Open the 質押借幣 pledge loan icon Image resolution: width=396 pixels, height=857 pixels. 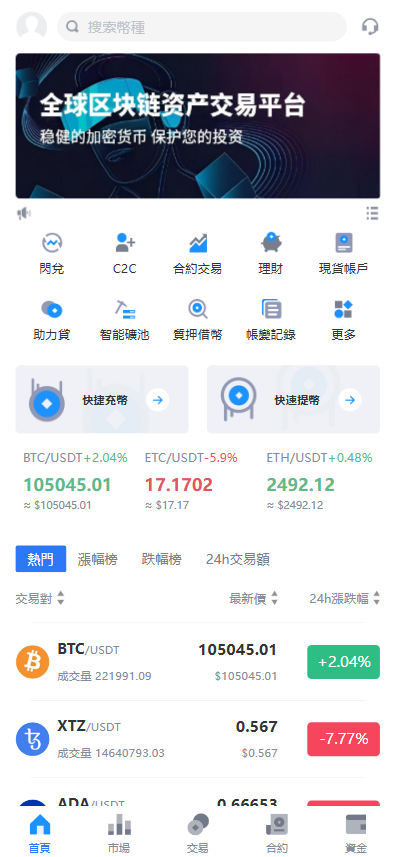(x=198, y=309)
